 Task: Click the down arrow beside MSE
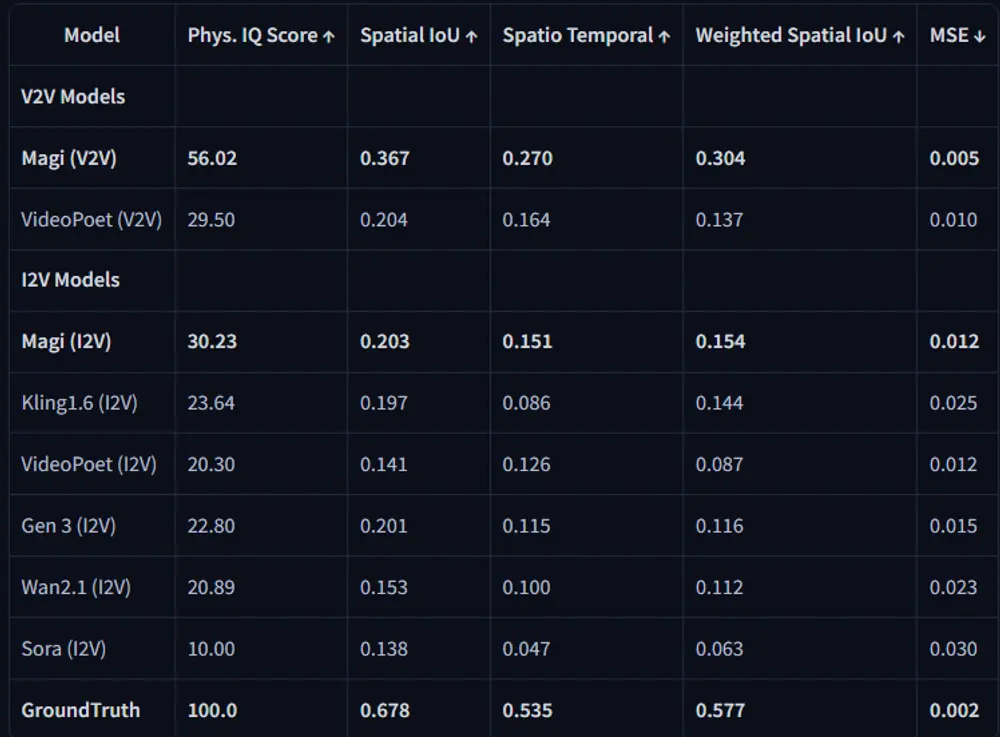[x=980, y=37]
